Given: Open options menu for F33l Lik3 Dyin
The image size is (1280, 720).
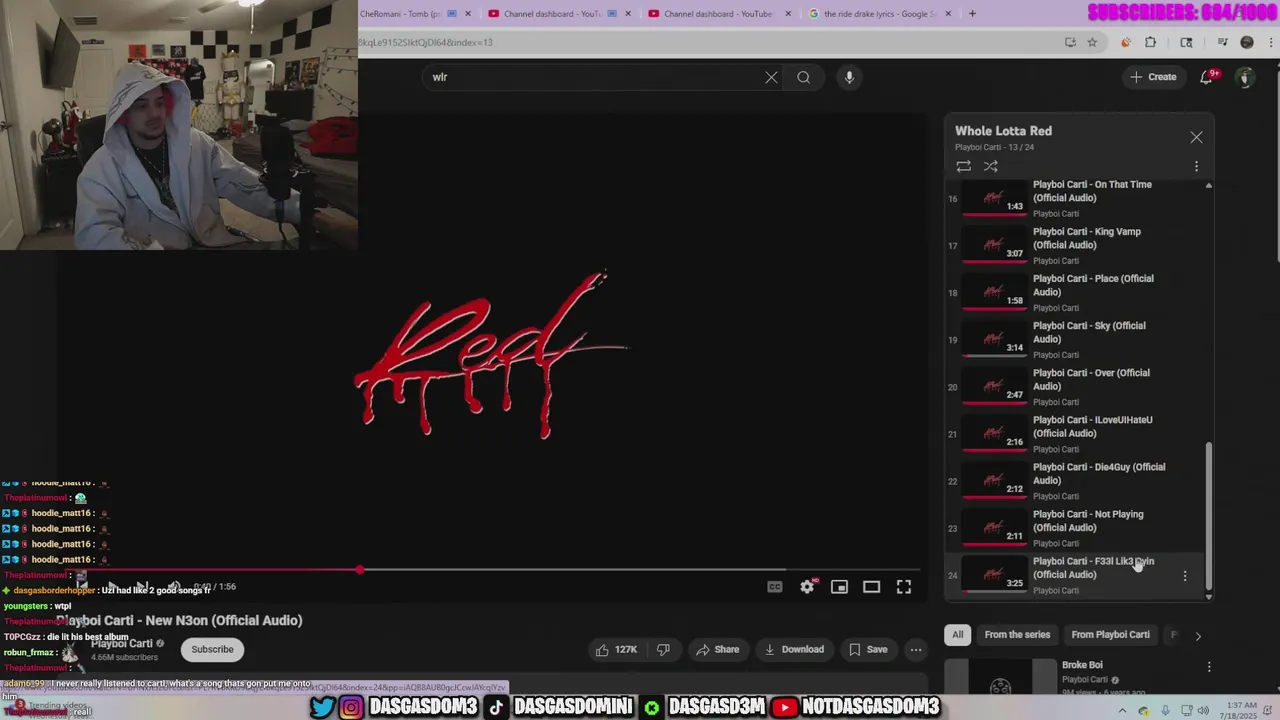Looking at the screenshot, I should 1185,575.
